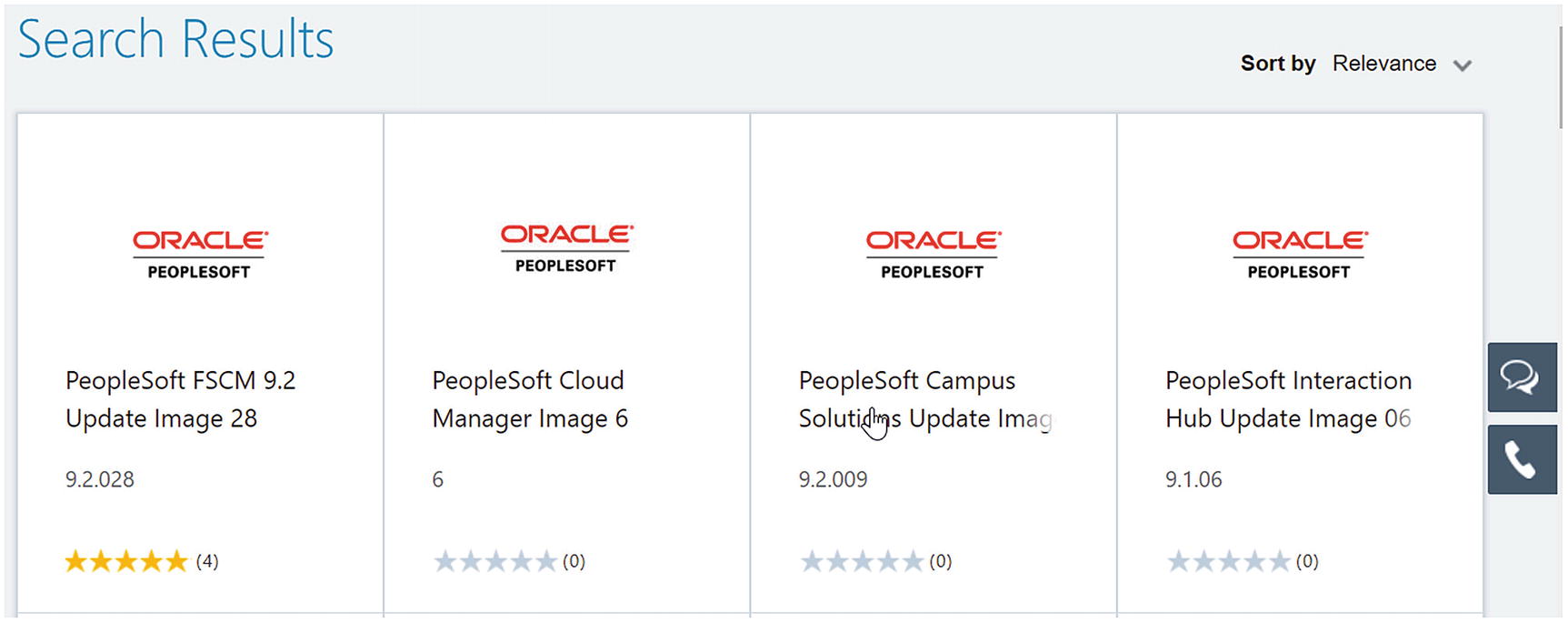Click the rating stars for Cloud Manager Image 6
The image size is (1568, 623).
point(494,561)
